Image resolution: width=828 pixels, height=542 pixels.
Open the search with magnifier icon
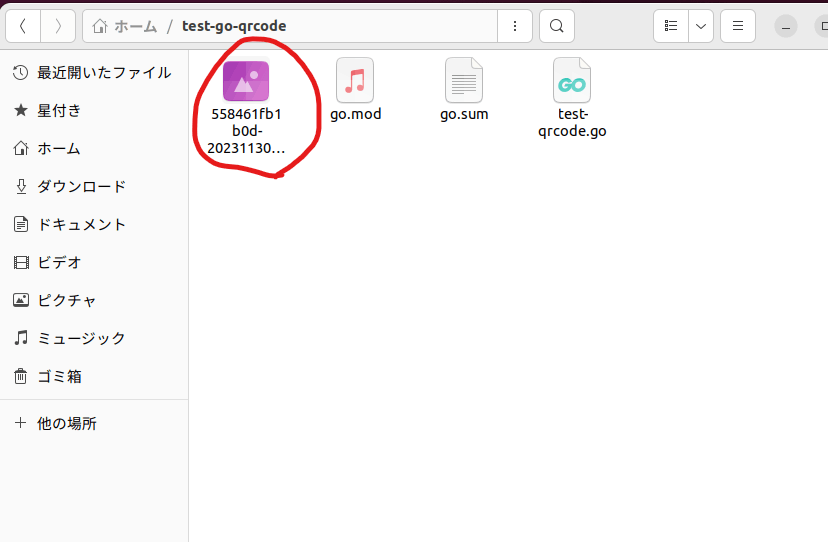click(x=557, y=26)
